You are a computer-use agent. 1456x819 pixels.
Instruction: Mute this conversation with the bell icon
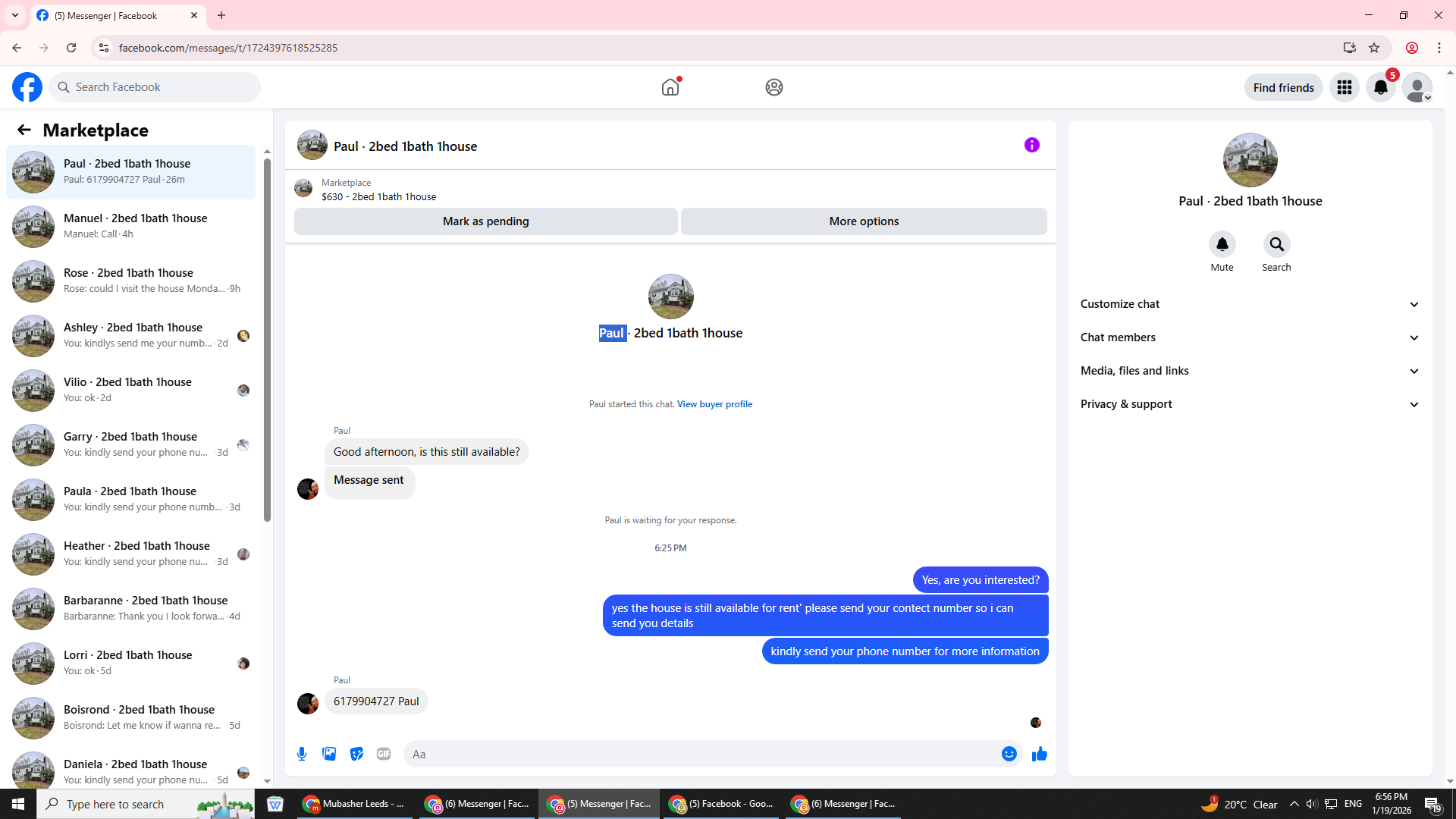1222,244
